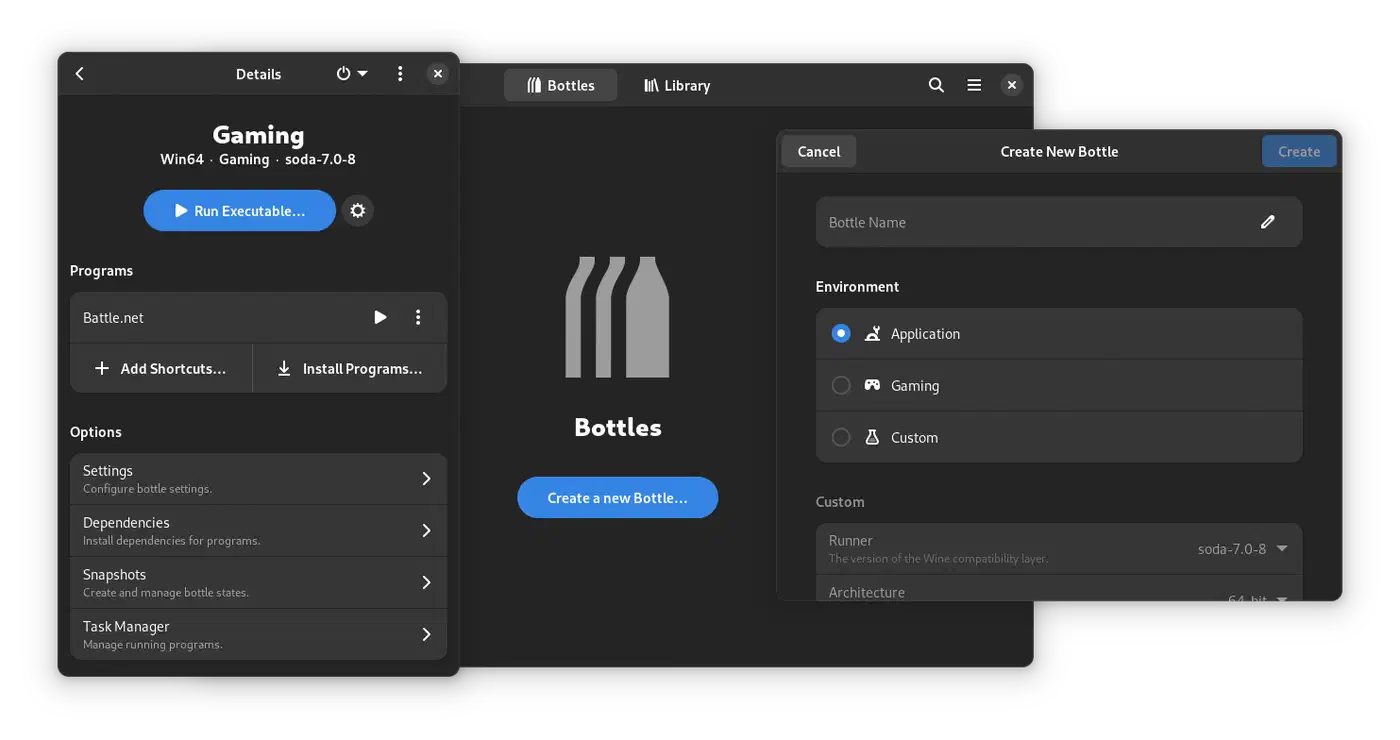1400x740 pixels.
Task: Click the Battle.net program name
Action: pyautogui.click(x=113, y=318)
